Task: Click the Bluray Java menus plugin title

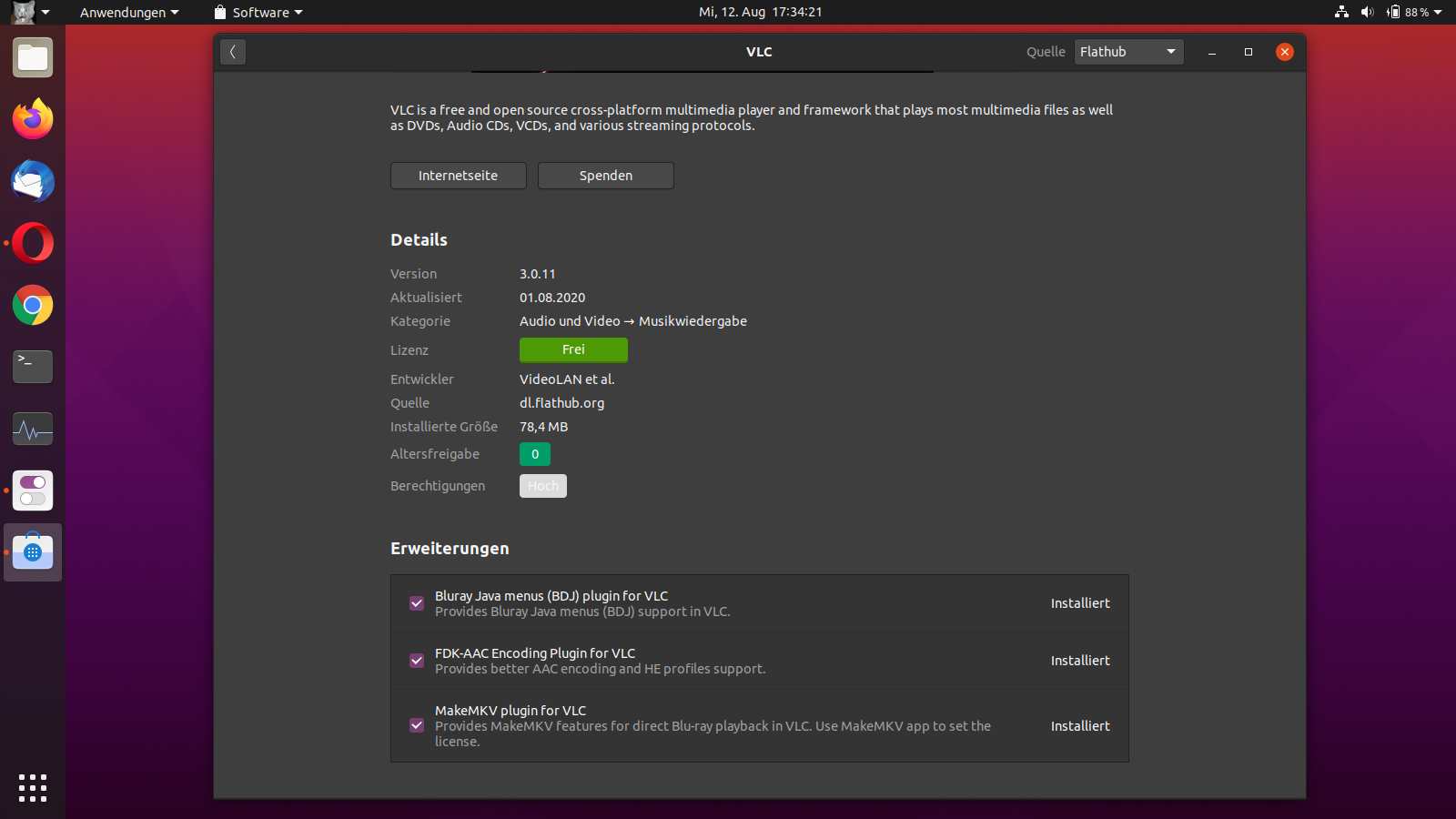Action: pyautogui.click(x=551, y=596)
